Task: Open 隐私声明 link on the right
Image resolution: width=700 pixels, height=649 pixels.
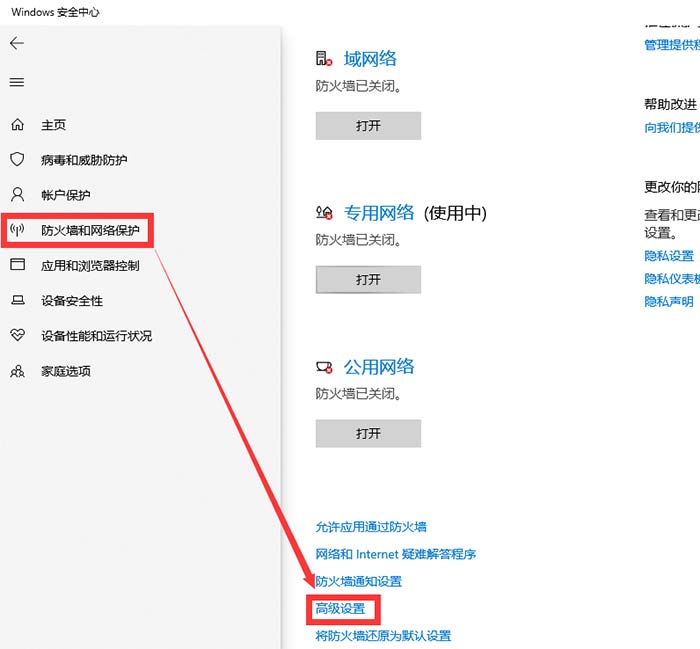Action: 669,302
